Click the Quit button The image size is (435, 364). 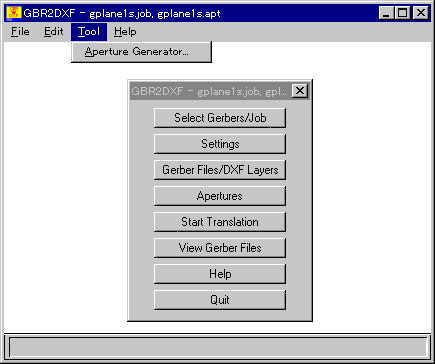[220, 300]
